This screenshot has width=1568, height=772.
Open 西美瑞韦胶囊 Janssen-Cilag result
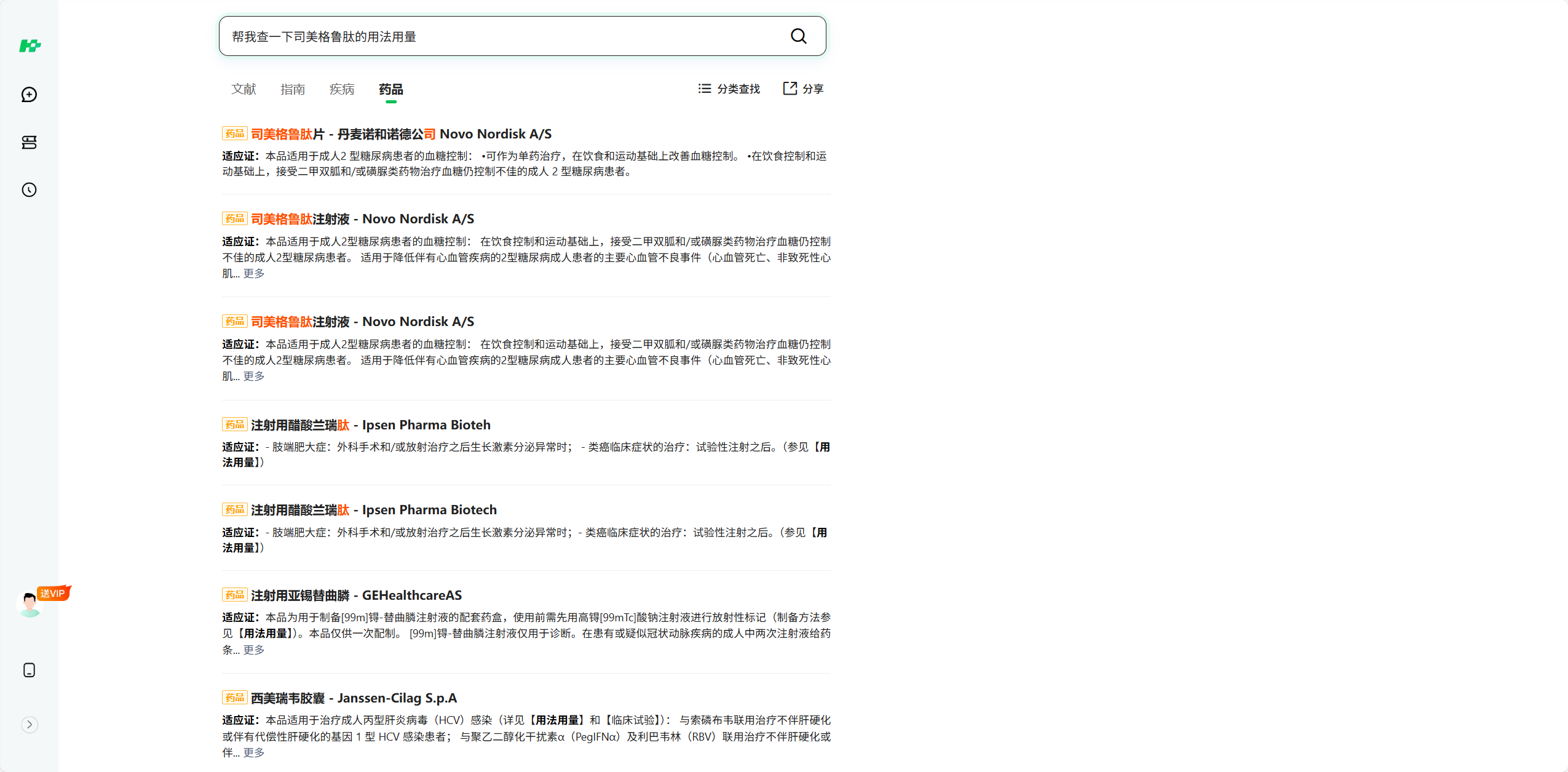(354, 698)
